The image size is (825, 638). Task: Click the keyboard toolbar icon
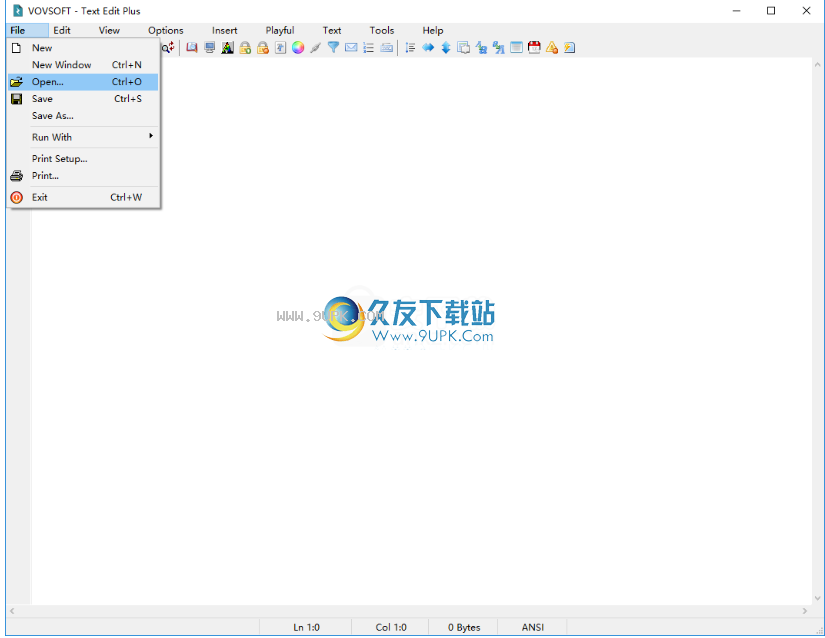point(387,48)
